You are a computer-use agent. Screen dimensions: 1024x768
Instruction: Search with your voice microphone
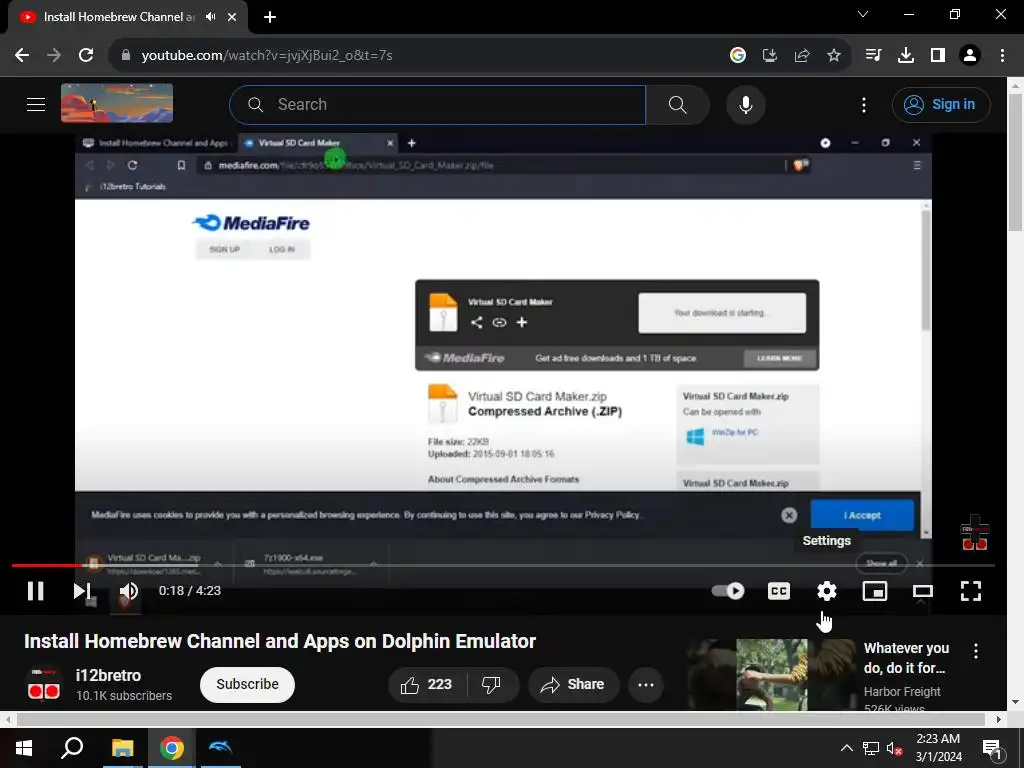746,104
